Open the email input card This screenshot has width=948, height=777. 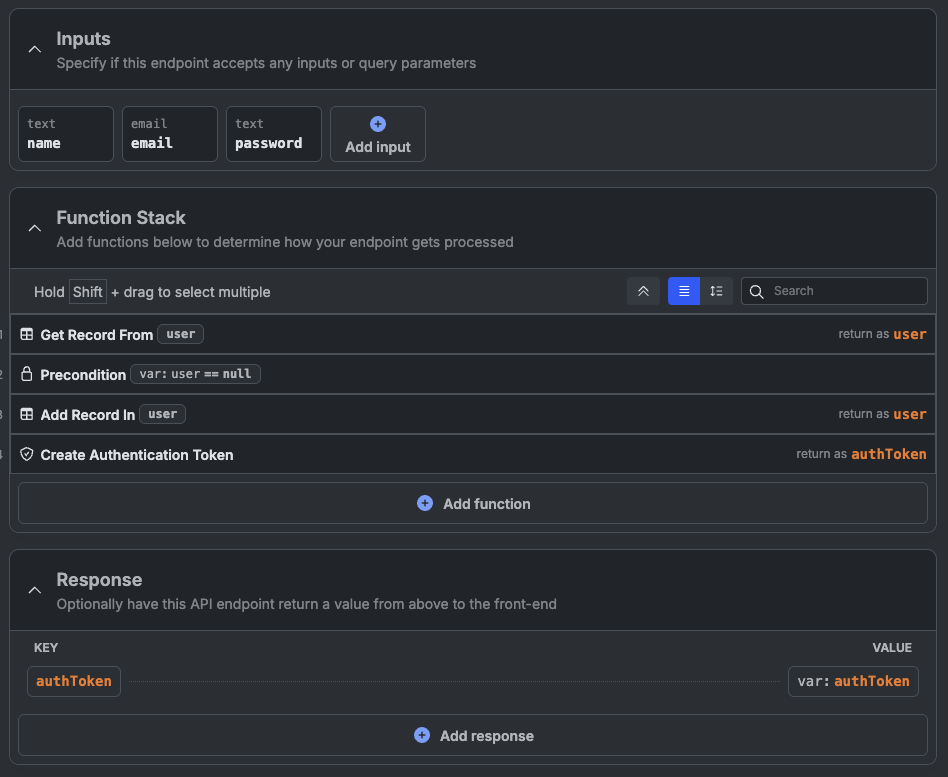coord(170,134)
